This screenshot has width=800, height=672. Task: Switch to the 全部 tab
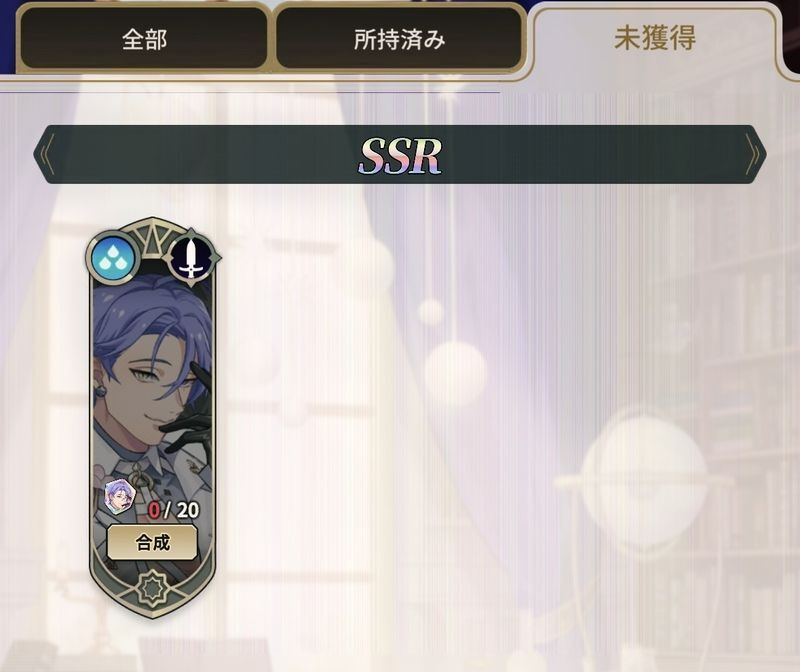click(x=144, y=39)
